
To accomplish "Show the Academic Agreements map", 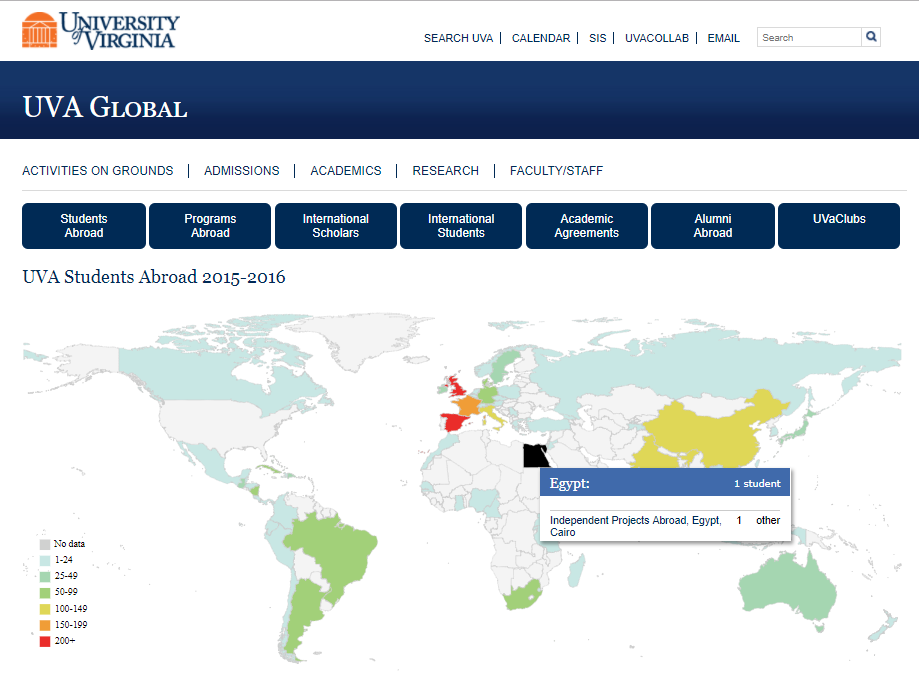I will tap(587, 226).
